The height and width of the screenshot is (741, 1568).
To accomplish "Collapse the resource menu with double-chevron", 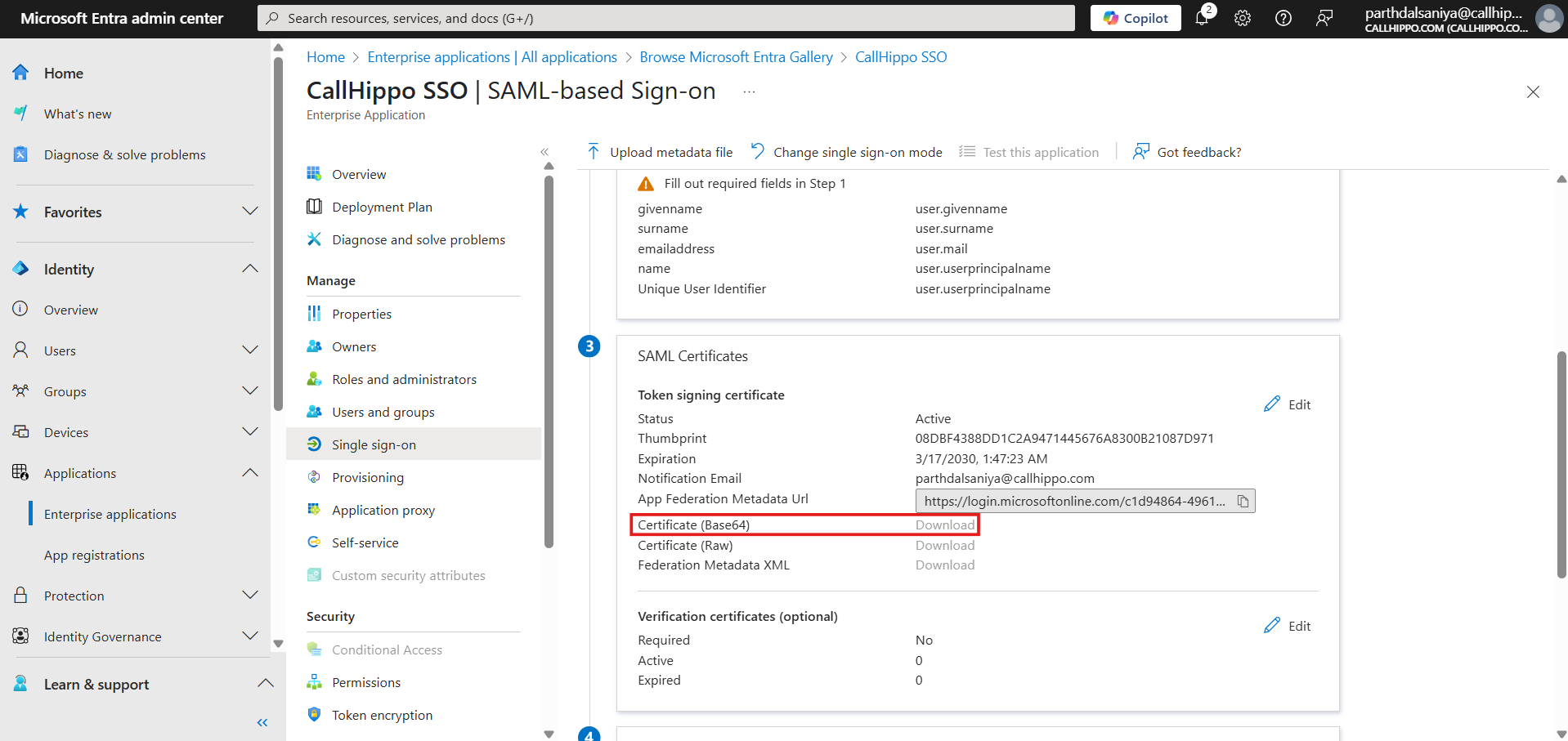I will point(544,152).
